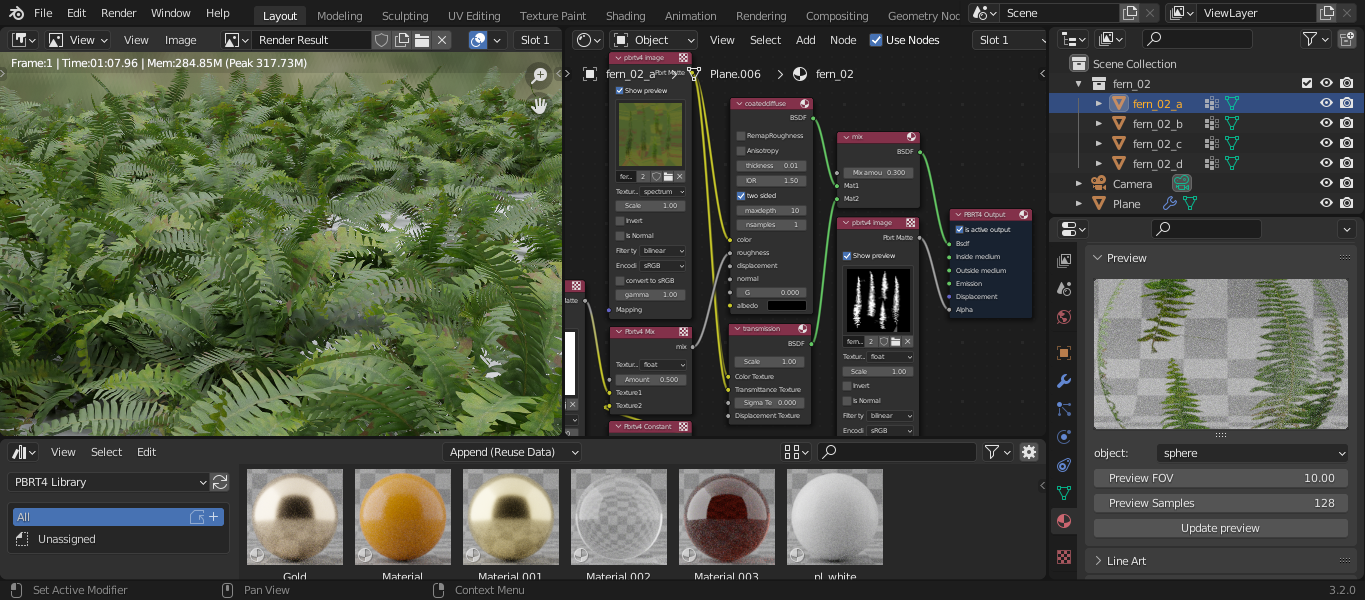Open the Modifiers wrench properties tab
The height and width of the screenshot is (600, 1365).
1064,381
